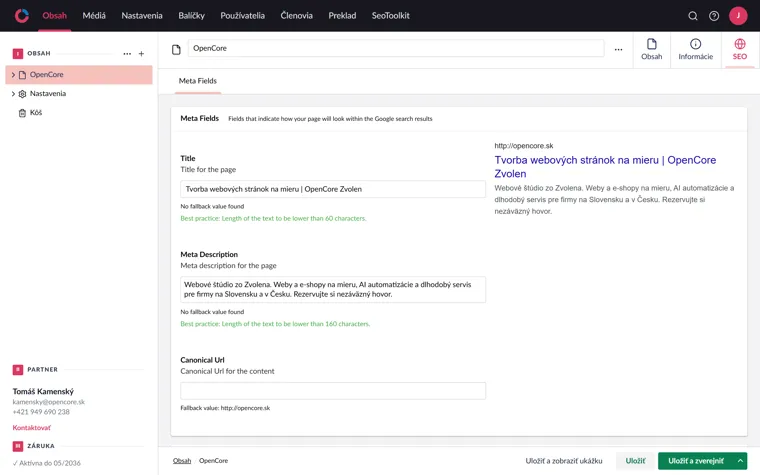Click the Uložiť a zverejniť button
Viewport: 760px width, 475px height.
coord(696,460)
